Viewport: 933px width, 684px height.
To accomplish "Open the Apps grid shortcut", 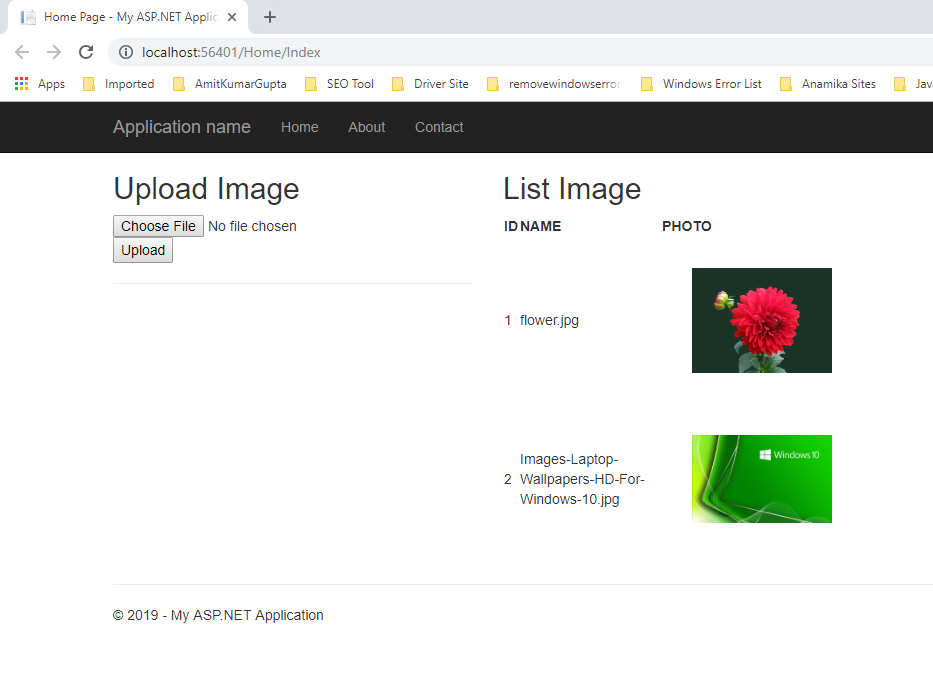I will [x=40, y=84].
